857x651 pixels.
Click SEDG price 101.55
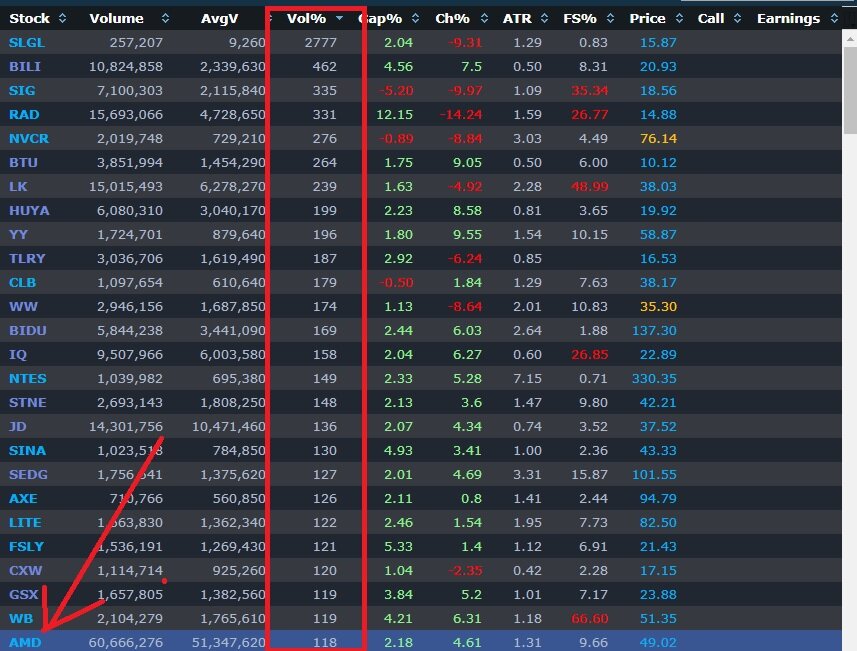654,474
